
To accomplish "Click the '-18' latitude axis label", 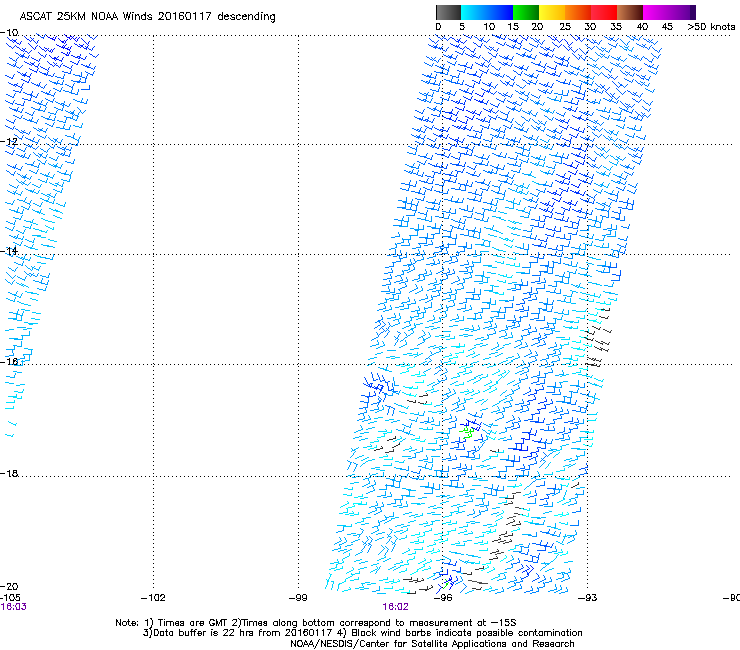I will 9,473.
